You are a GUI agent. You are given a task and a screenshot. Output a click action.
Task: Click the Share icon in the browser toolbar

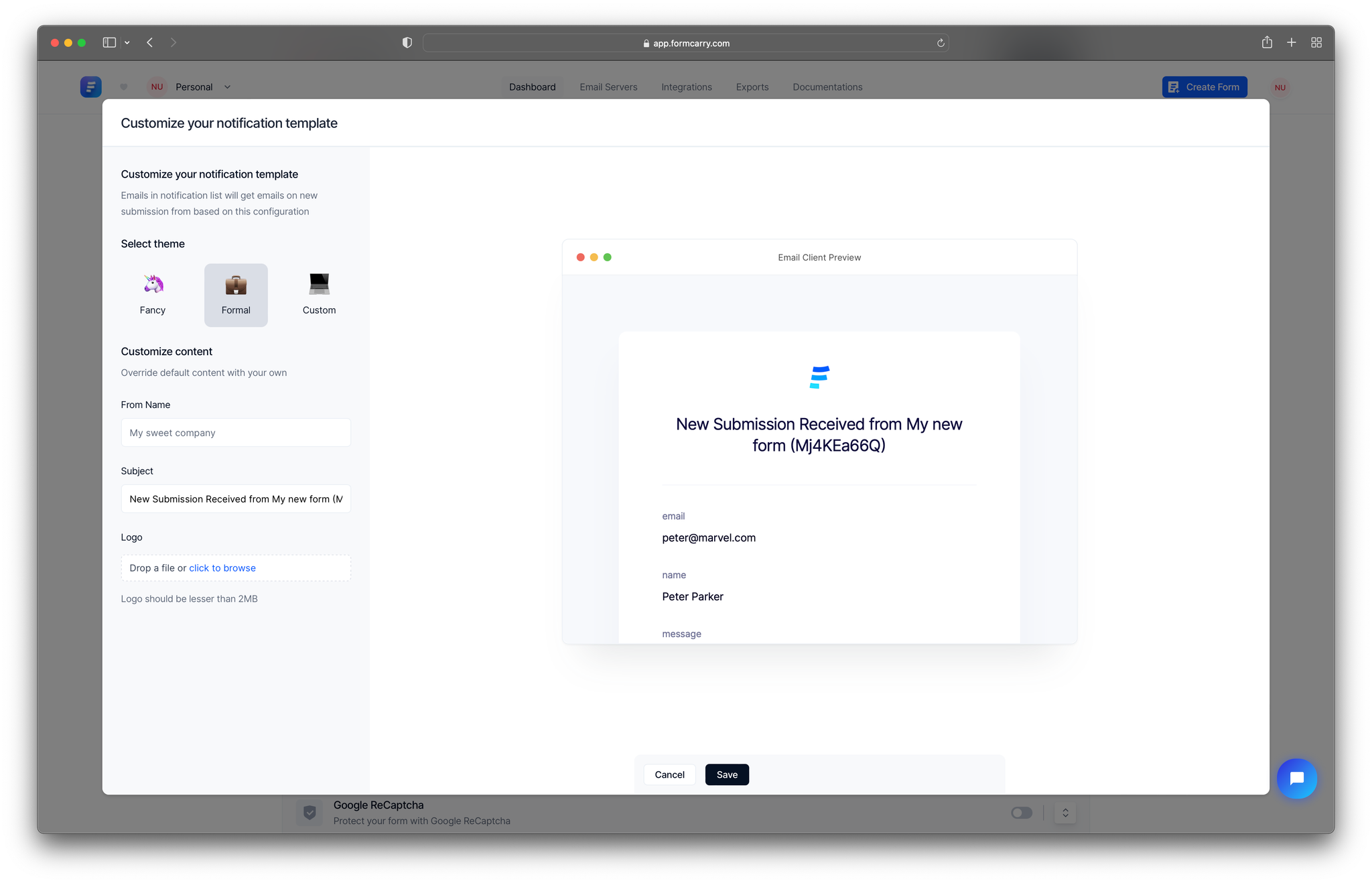pos(1267,42)
